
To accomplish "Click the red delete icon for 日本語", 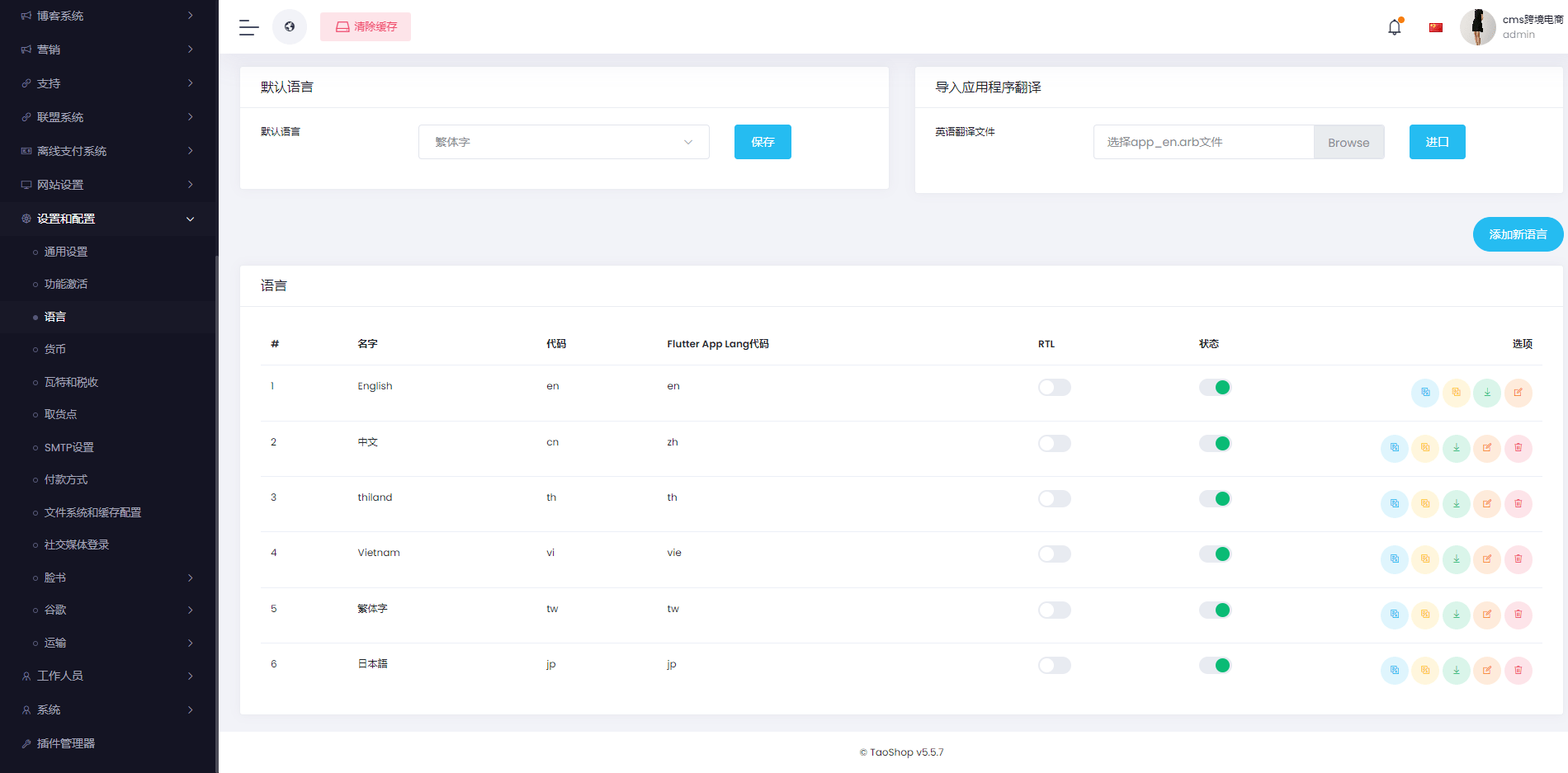I will [1518, 671].
